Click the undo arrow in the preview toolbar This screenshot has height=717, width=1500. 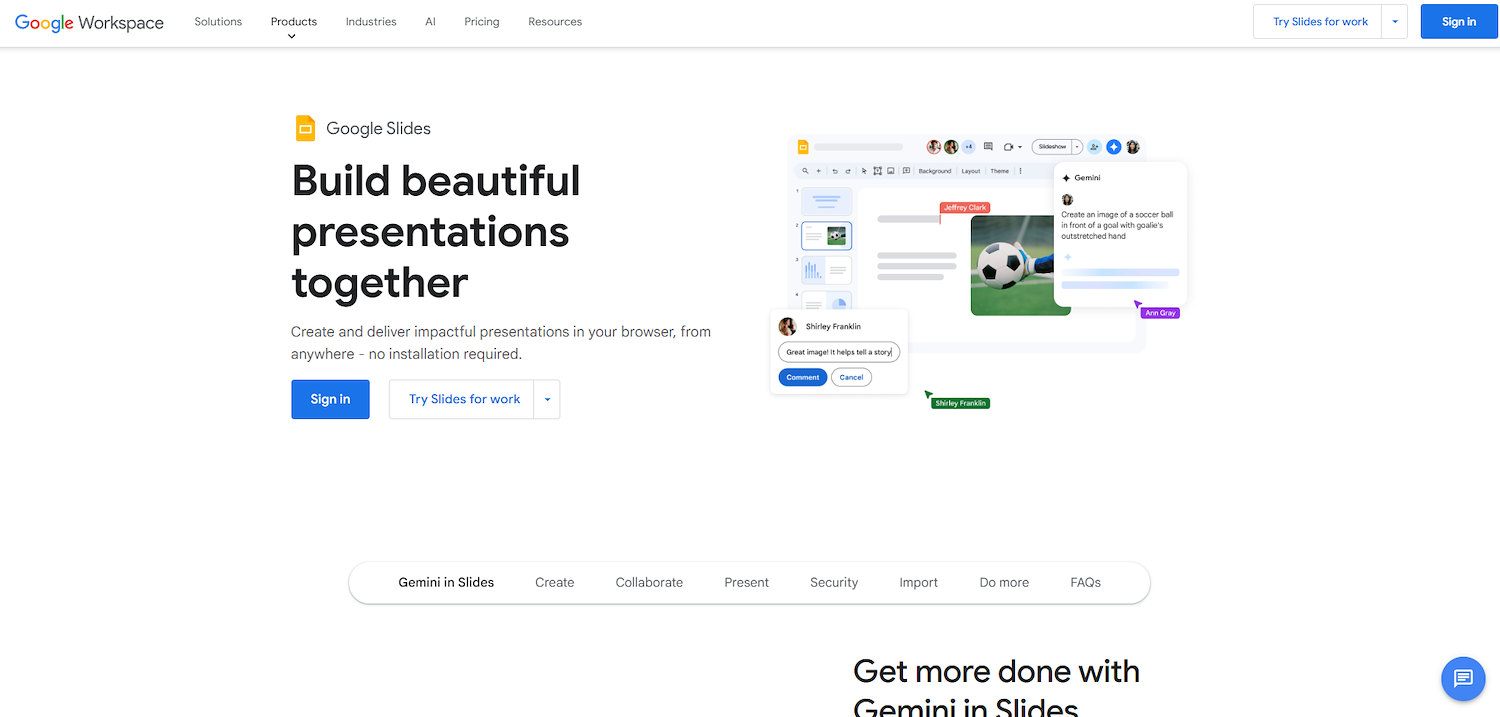click(x=835, y=171)
